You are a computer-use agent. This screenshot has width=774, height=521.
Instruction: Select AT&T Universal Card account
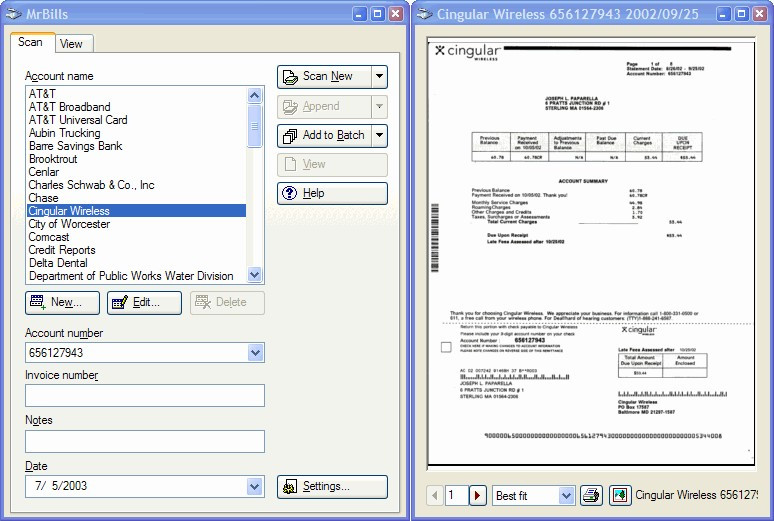pos(136,120)
